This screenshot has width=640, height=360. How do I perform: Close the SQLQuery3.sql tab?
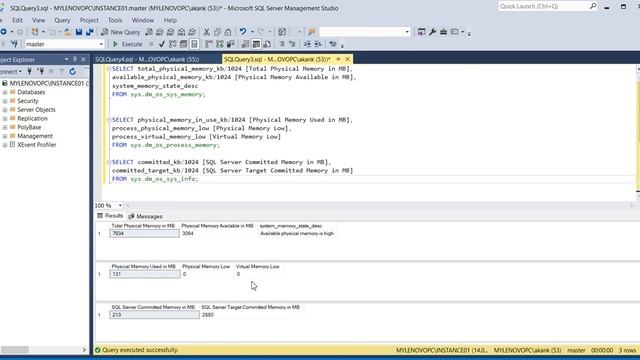pyautogui.click(x=348, y=59)
